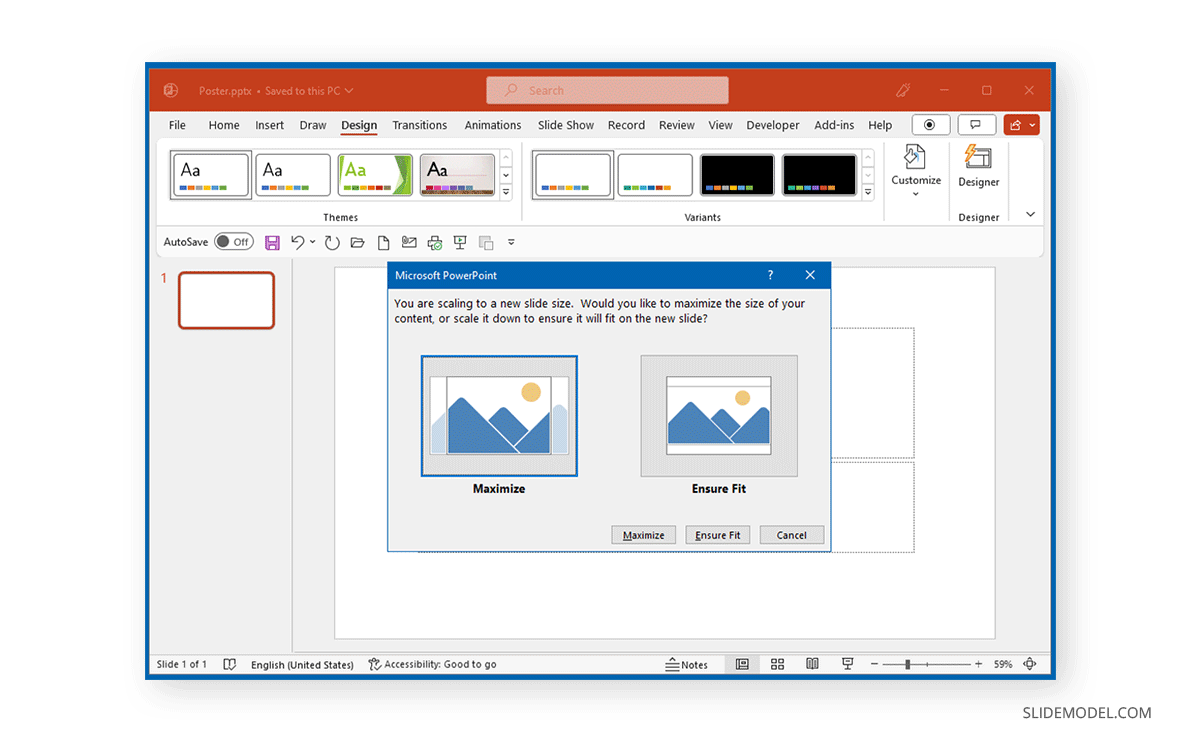Screen dimensions: 1200x743
Task: Click English (United States) language indicator
Action: 302,664
